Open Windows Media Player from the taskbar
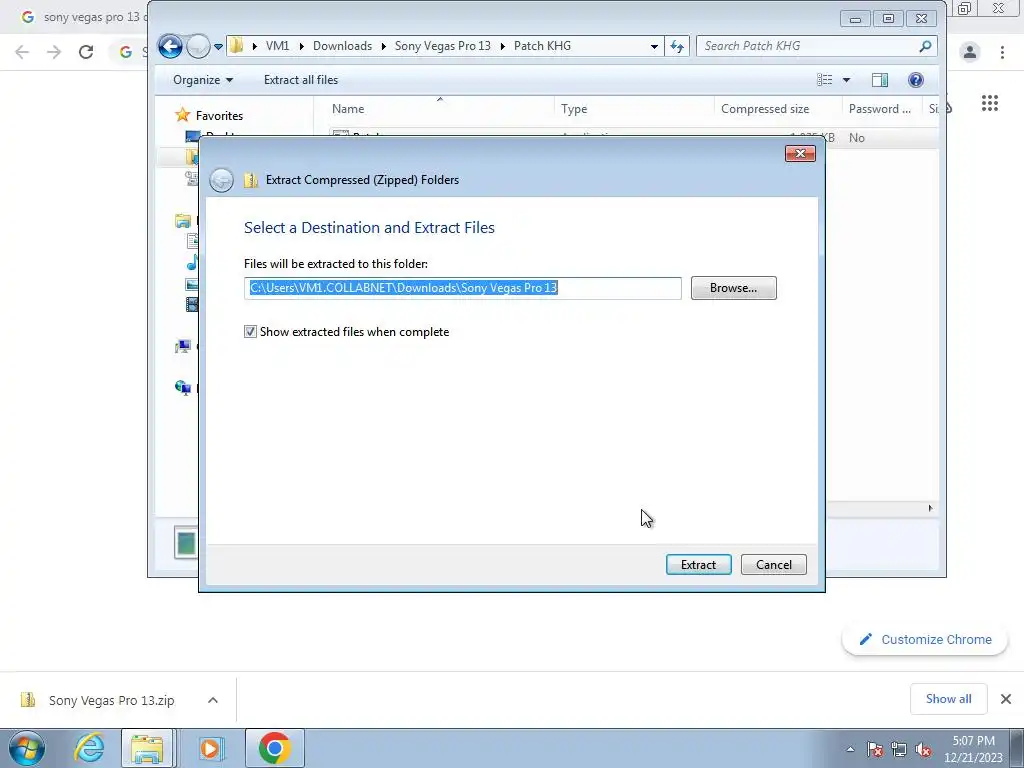Screen dimensions: 1024x768 click(210, 748)
